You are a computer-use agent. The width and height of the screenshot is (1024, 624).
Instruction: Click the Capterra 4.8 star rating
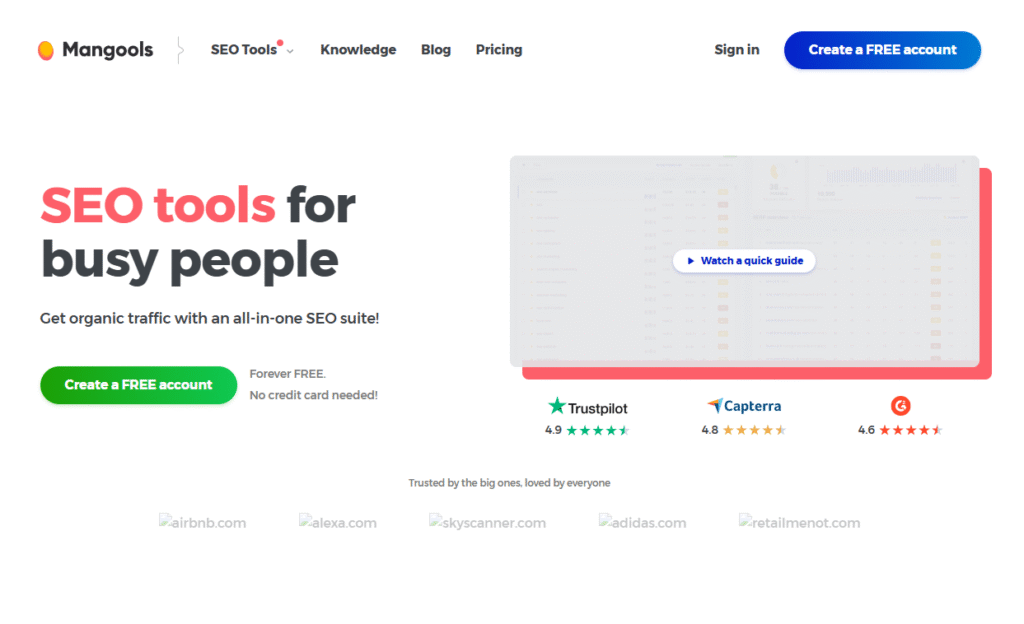tap(744, 430)
